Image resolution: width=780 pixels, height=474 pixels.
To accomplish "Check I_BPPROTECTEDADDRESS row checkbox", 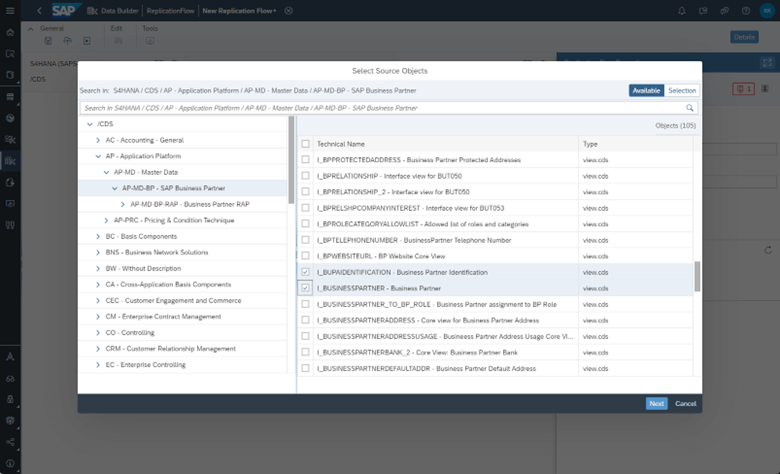I will (x=305, y=160).
